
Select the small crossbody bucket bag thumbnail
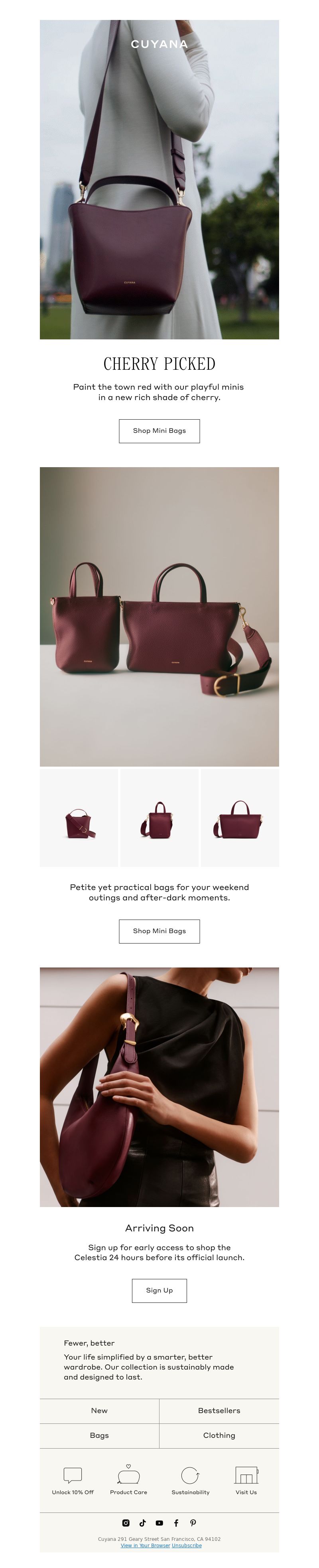(x=79, y=817)
